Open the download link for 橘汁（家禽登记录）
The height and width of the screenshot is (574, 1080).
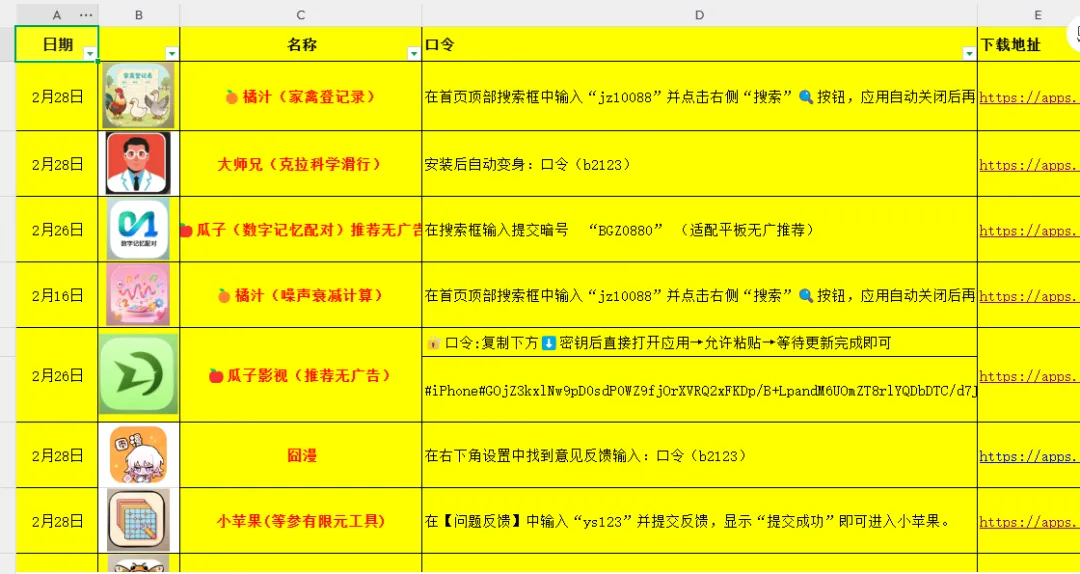[1029, 97]
